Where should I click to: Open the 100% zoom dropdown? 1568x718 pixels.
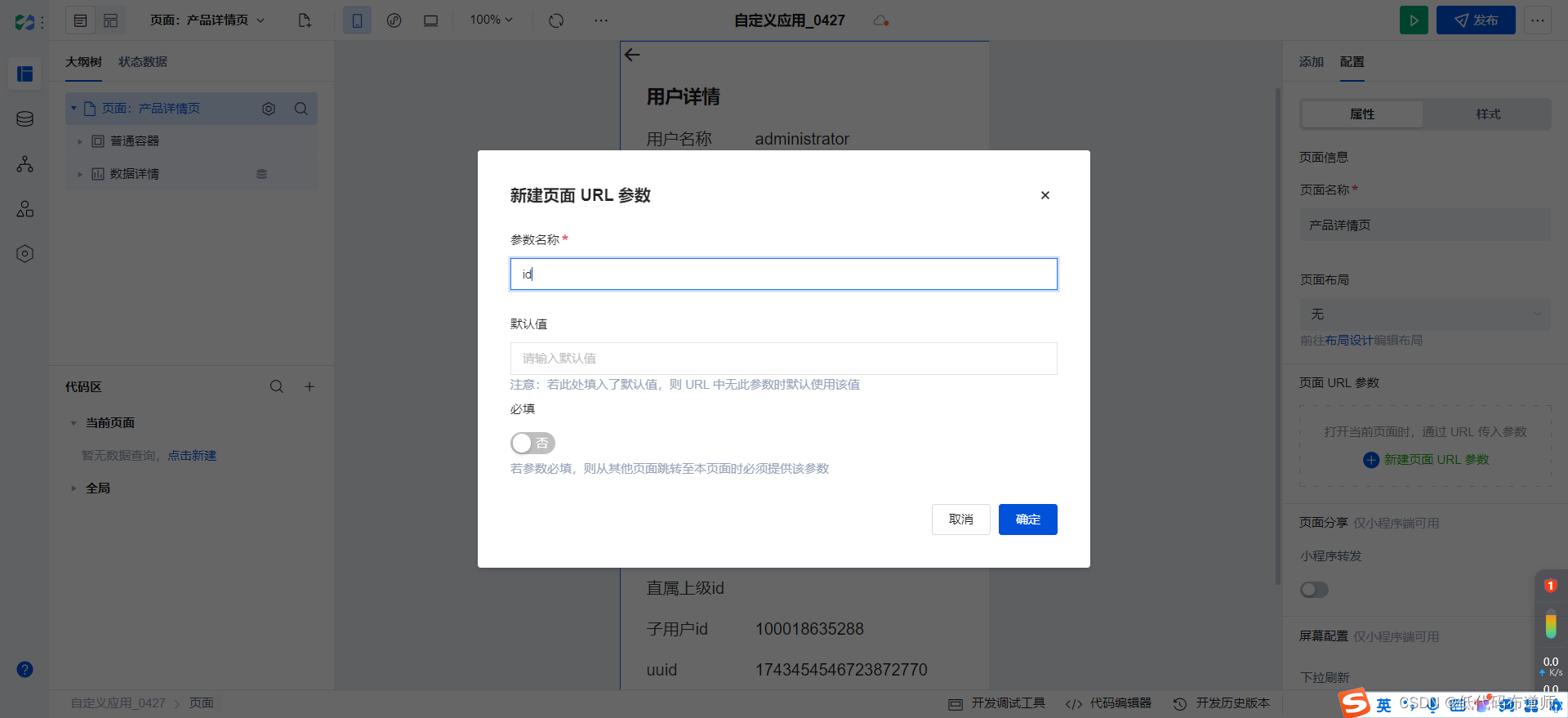(491, 20)
